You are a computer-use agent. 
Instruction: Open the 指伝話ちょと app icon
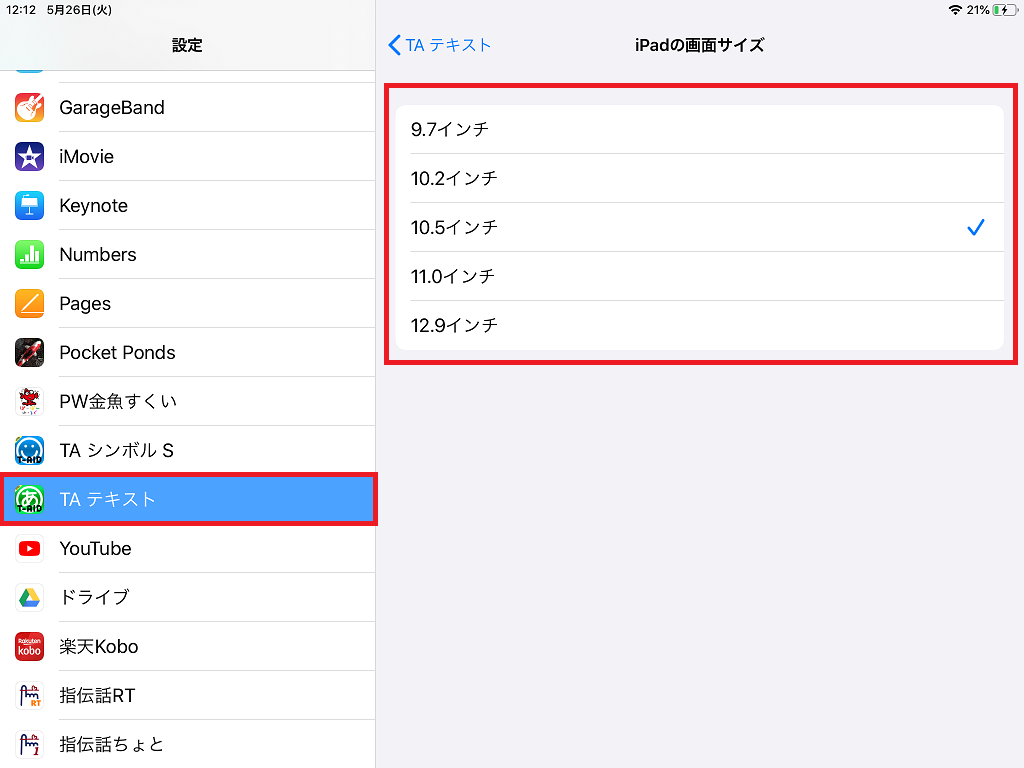pyautogui.click(x=29, y=744)
